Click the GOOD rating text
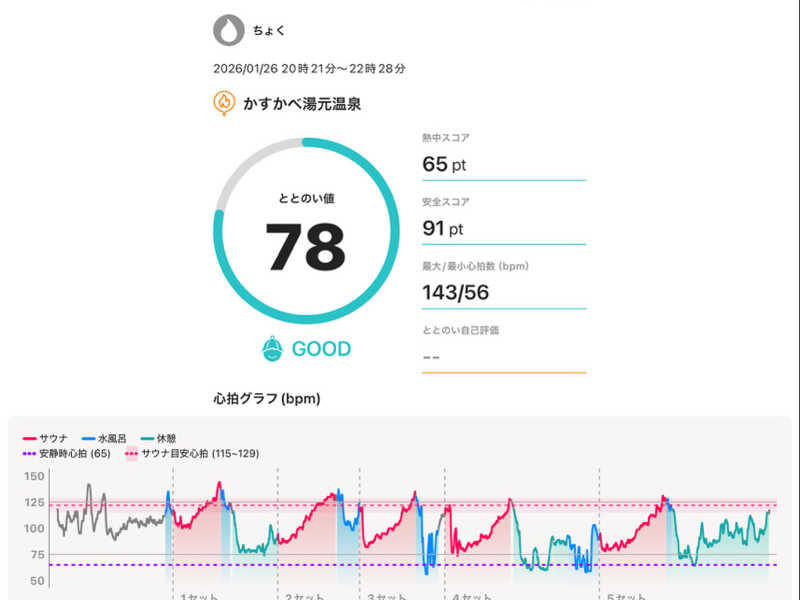The width and height of the screenshot is (800, 600). pos(321,349)
